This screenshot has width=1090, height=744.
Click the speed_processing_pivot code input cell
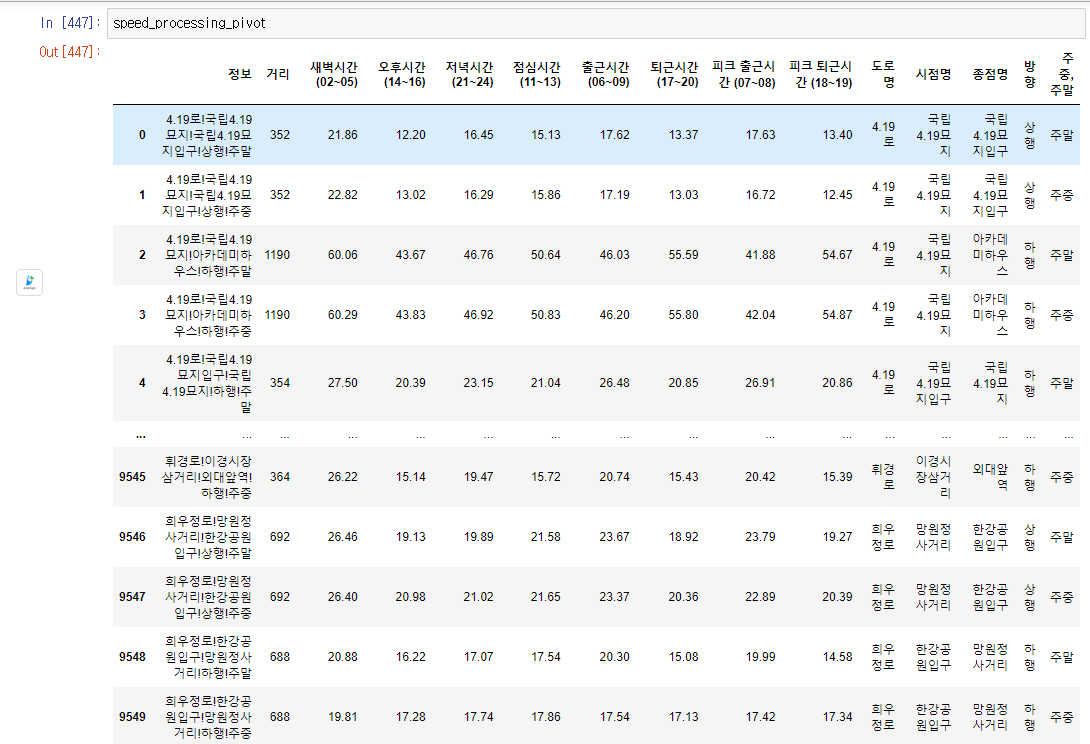(596, 23)
